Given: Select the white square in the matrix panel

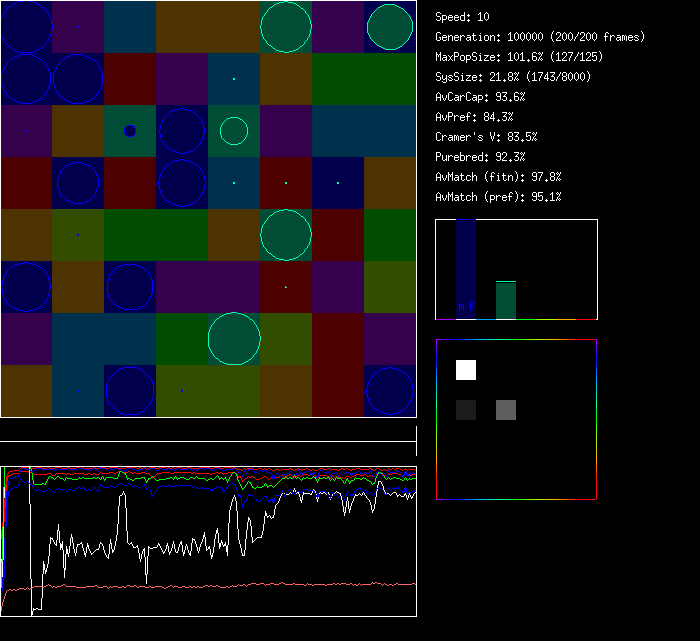Looking at the screenshot, I should [466, 370].
